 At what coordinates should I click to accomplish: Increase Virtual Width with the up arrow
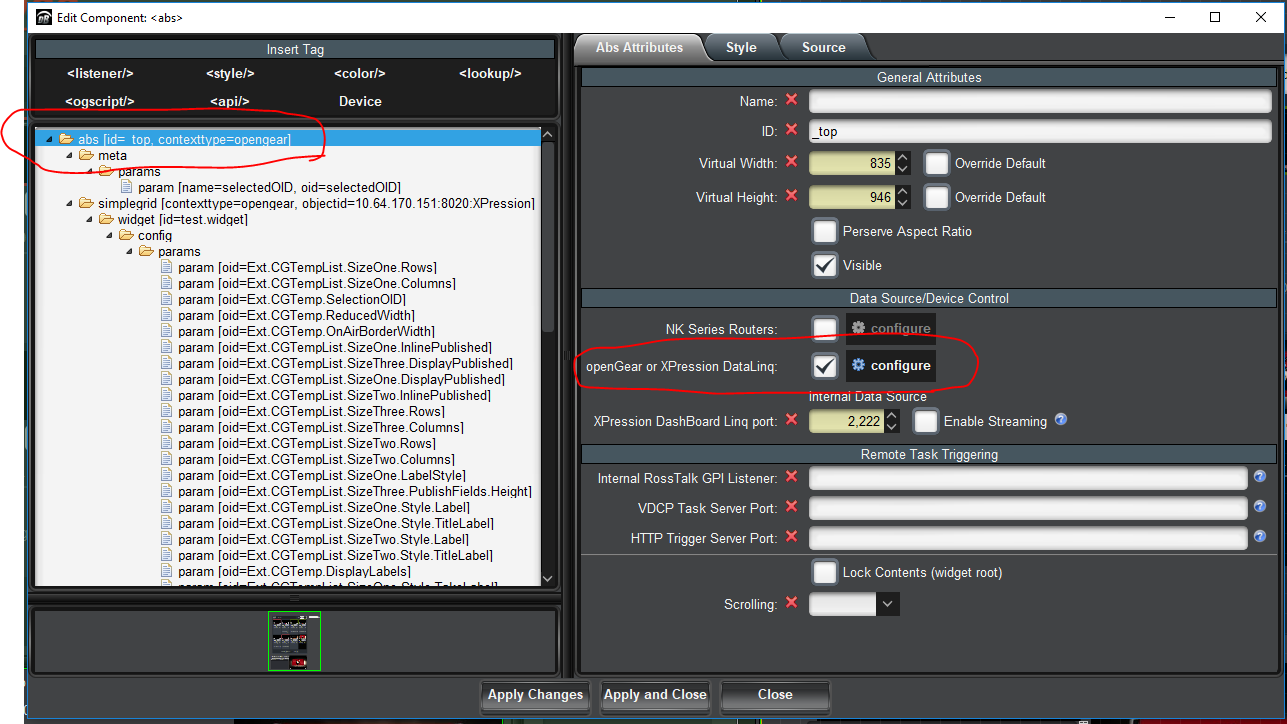(902, 157)
